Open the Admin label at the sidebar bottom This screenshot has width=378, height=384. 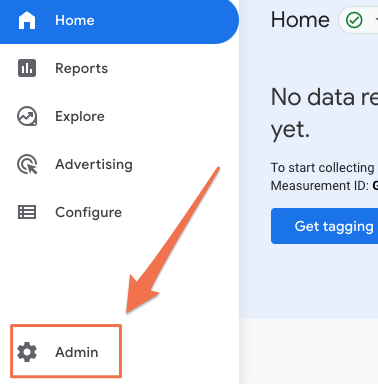(x=77, y=352)
